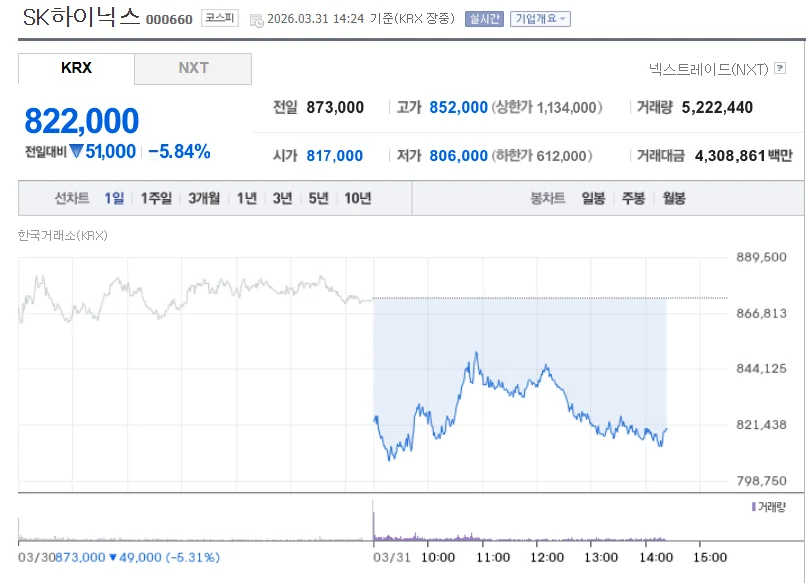The image size is (806, 583).
Task: Open the 월봉 monthly candle chart
Action: (x=674, y=198)
